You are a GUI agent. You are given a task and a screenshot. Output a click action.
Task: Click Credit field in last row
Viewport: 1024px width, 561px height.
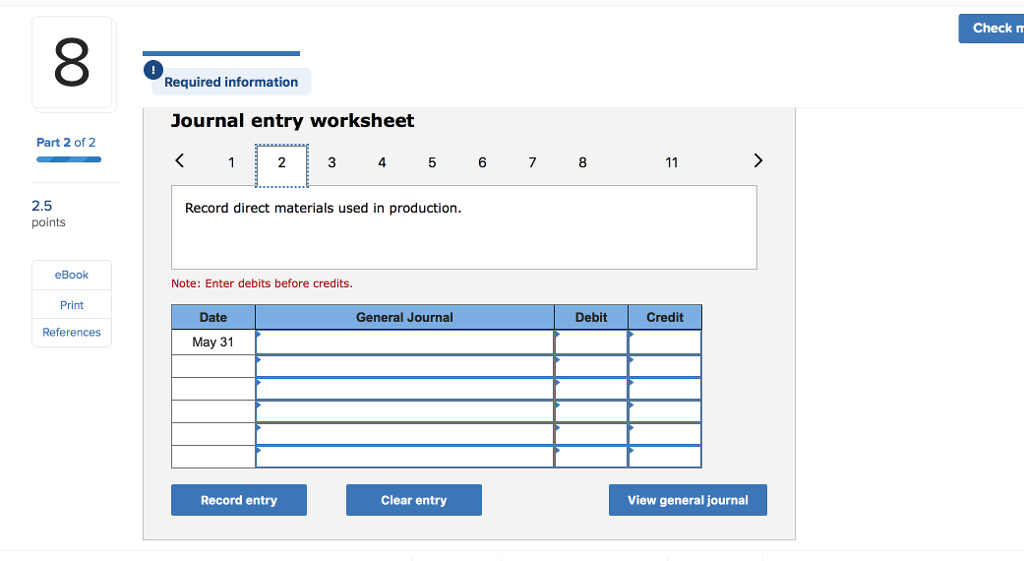tap(665, 457)
